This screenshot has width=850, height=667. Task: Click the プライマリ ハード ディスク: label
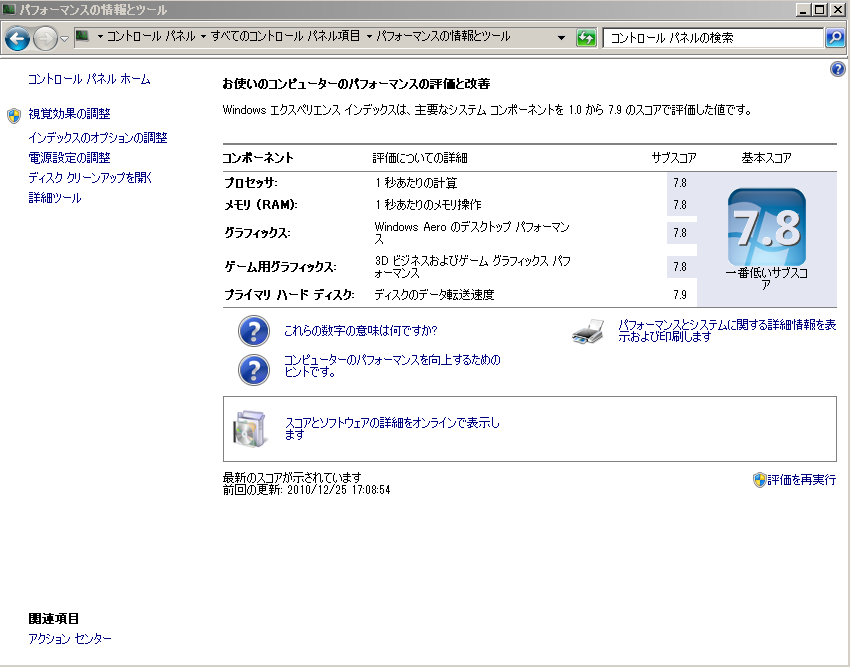(289, 295)
